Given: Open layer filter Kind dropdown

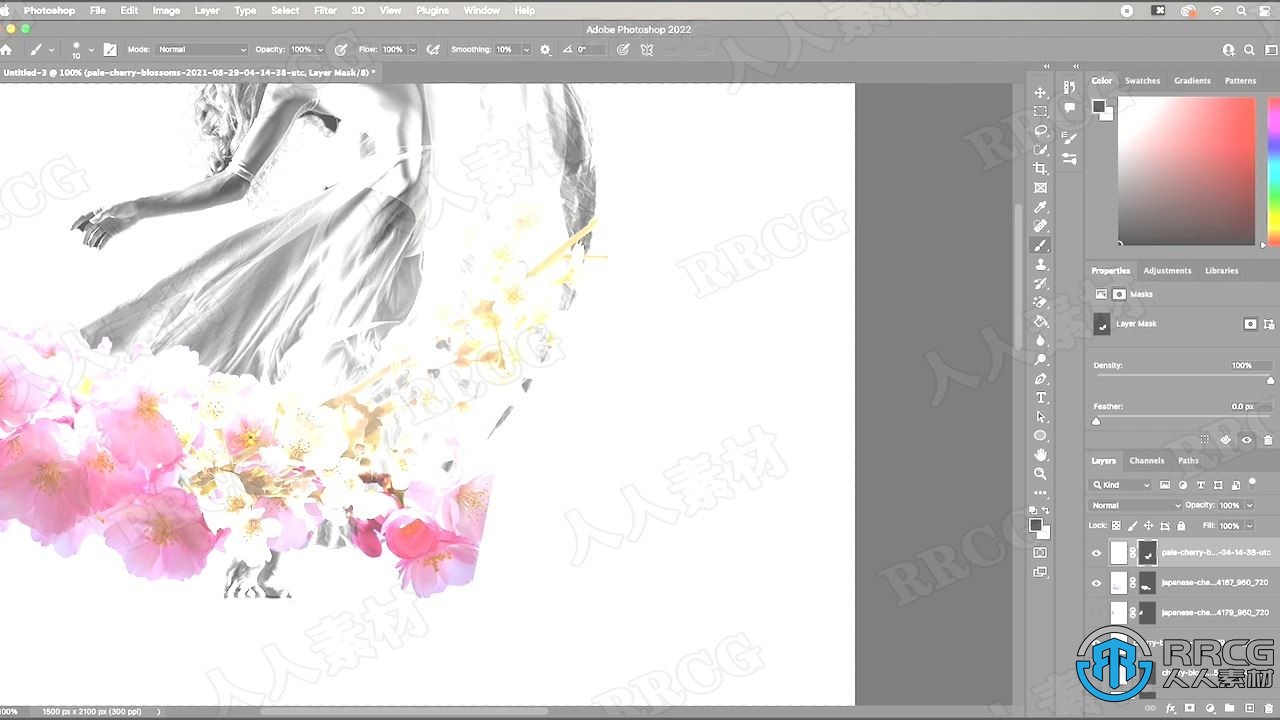Looking at the screenshot, I should (1122, 485).
